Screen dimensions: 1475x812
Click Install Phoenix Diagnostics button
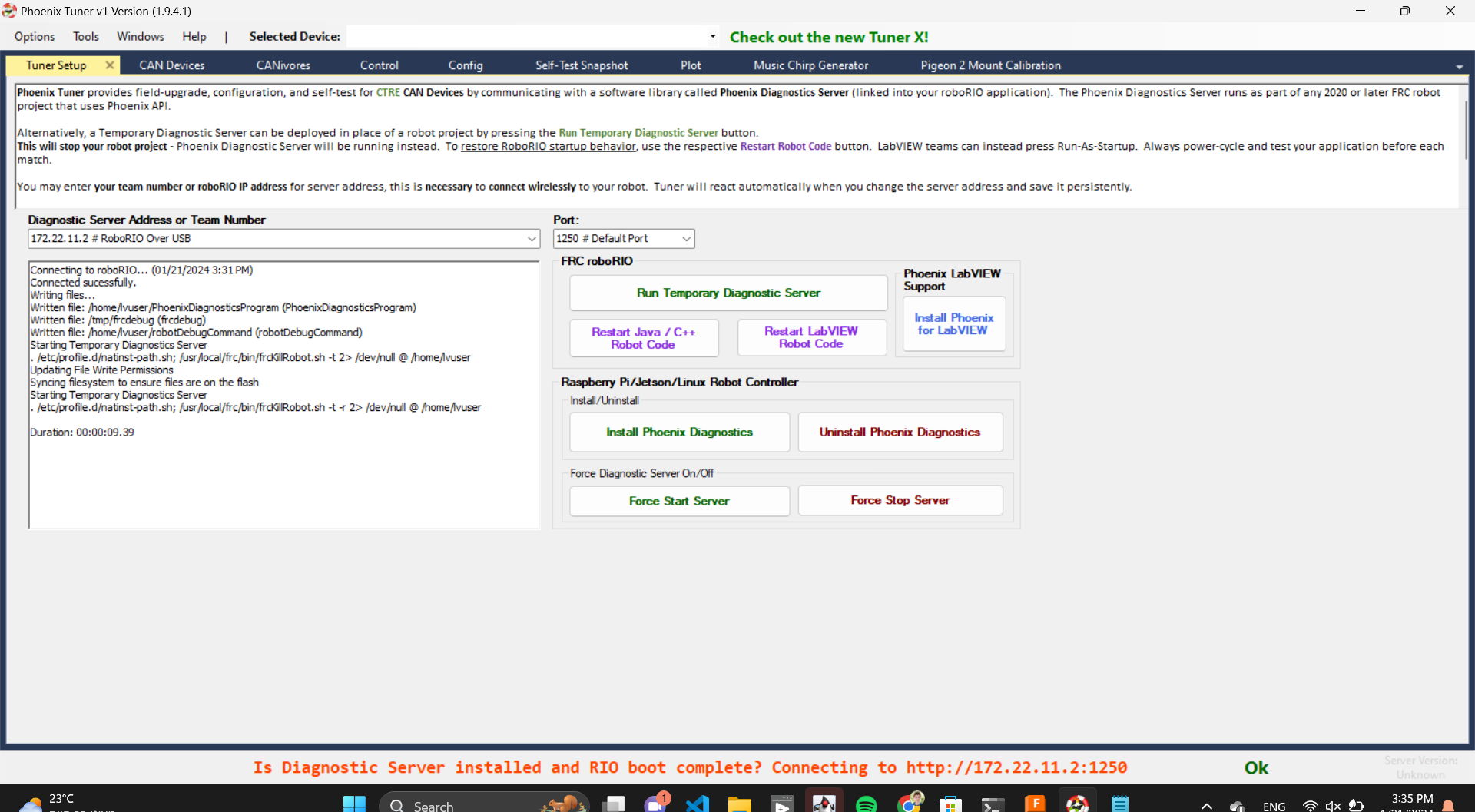pyautogui.click(x=679, y=432)
